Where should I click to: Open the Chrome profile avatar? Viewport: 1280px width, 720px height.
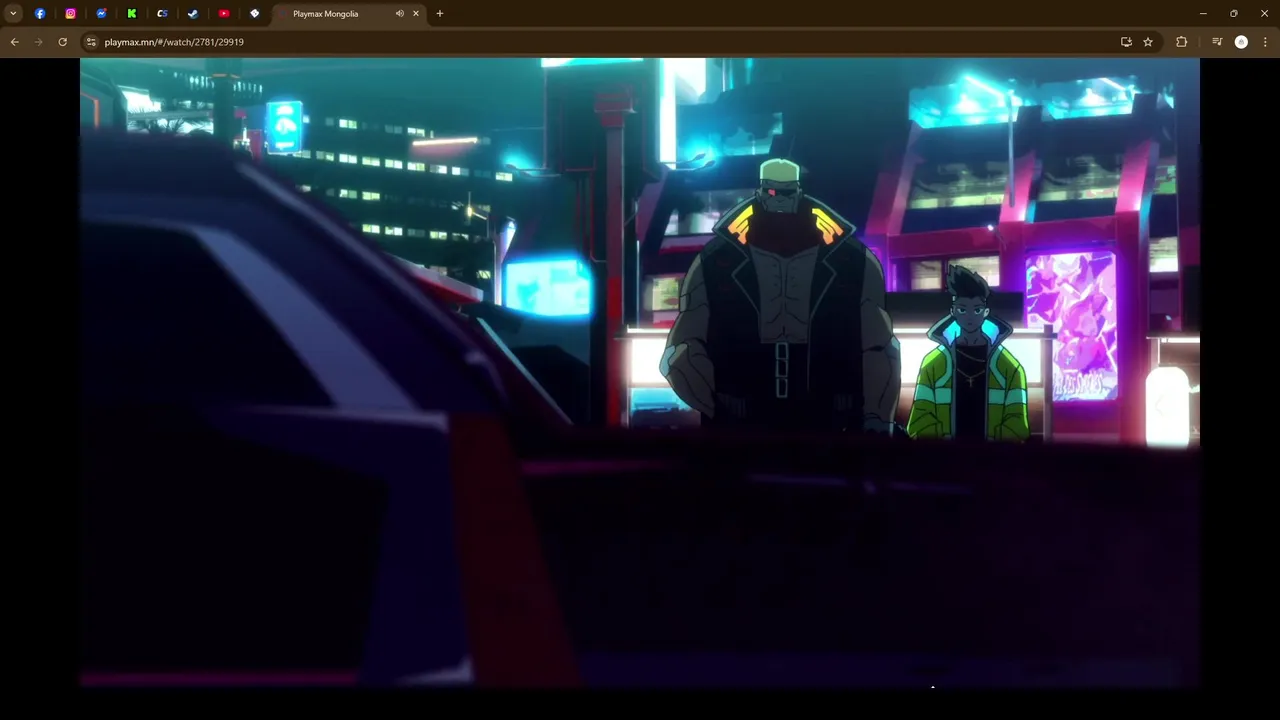[x=1241, y=42]
